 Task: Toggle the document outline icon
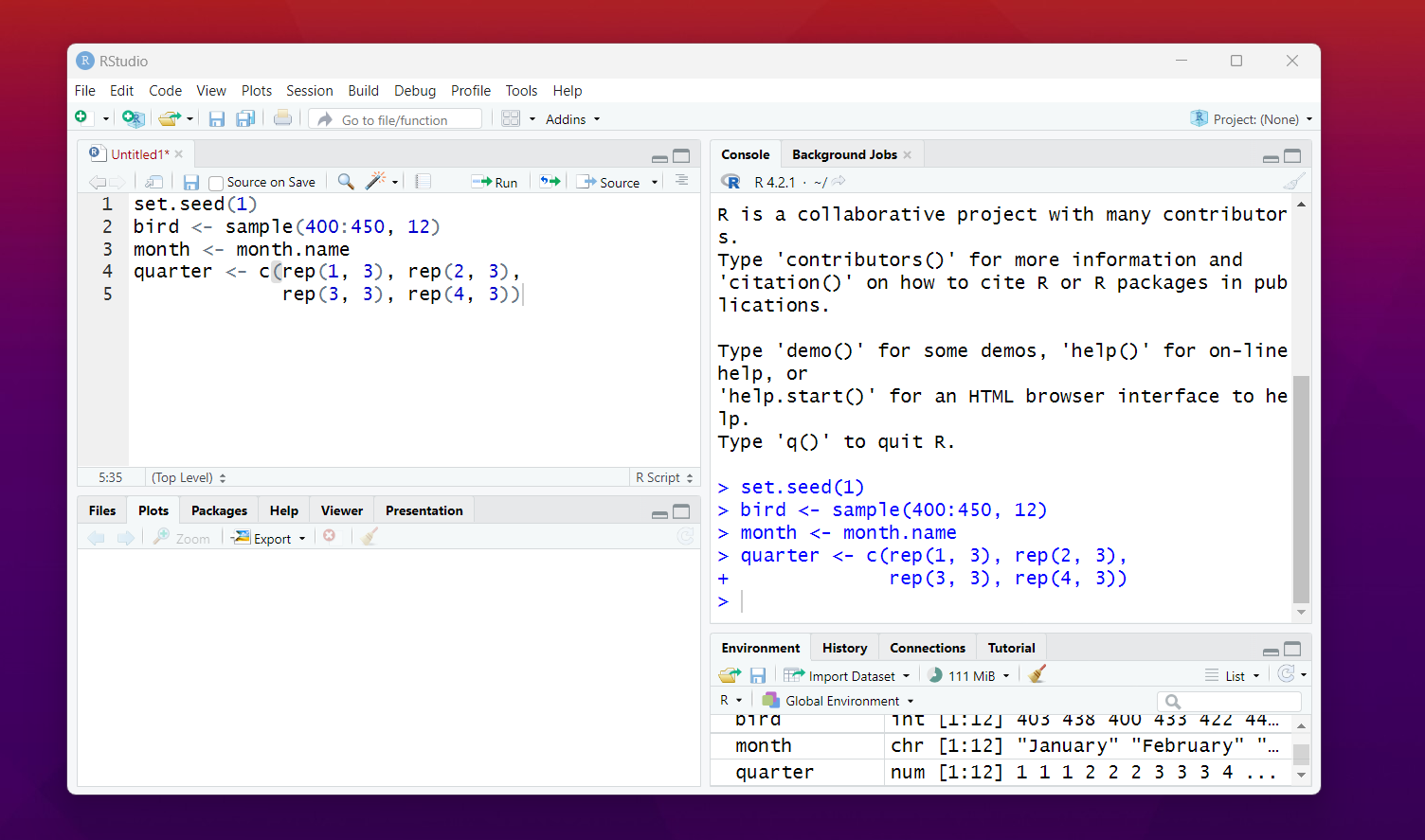click(x=682, y=181)
